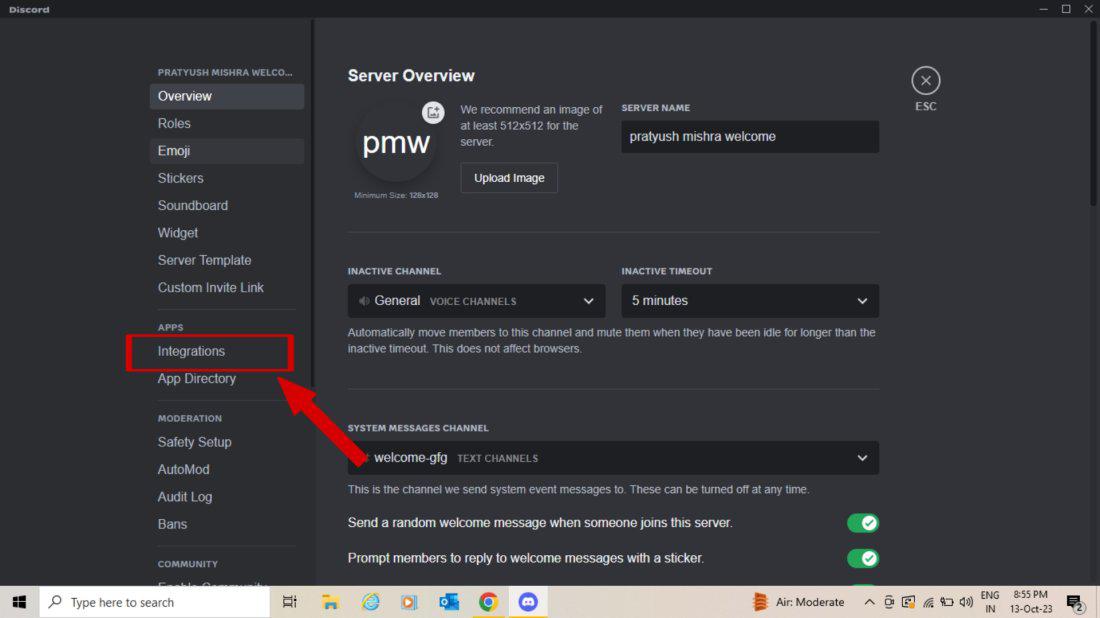
Task: Open Widget settings
Action: [x=227, y=233]
